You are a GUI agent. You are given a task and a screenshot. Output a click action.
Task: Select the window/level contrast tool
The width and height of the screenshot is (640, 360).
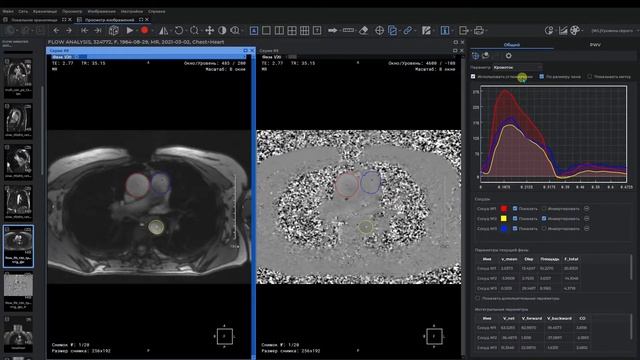pyautogui.click(x=222, y=31)
